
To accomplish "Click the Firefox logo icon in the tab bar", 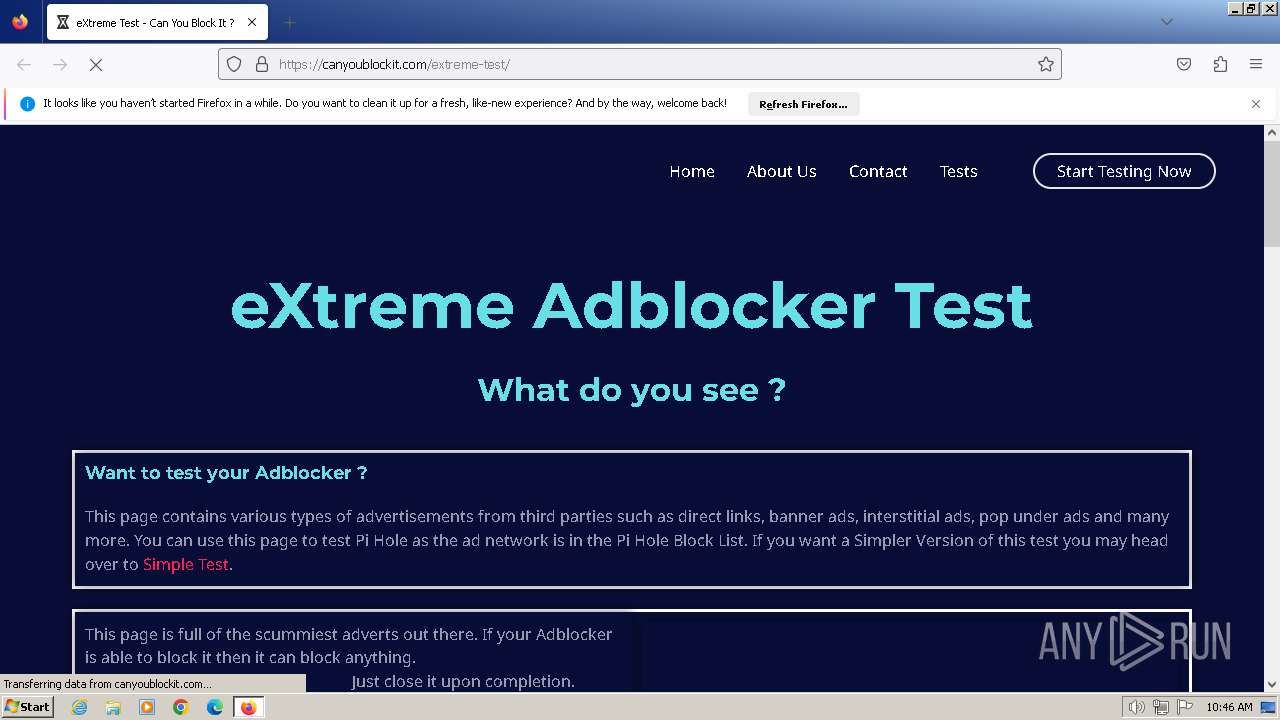I will coord(20,22).
